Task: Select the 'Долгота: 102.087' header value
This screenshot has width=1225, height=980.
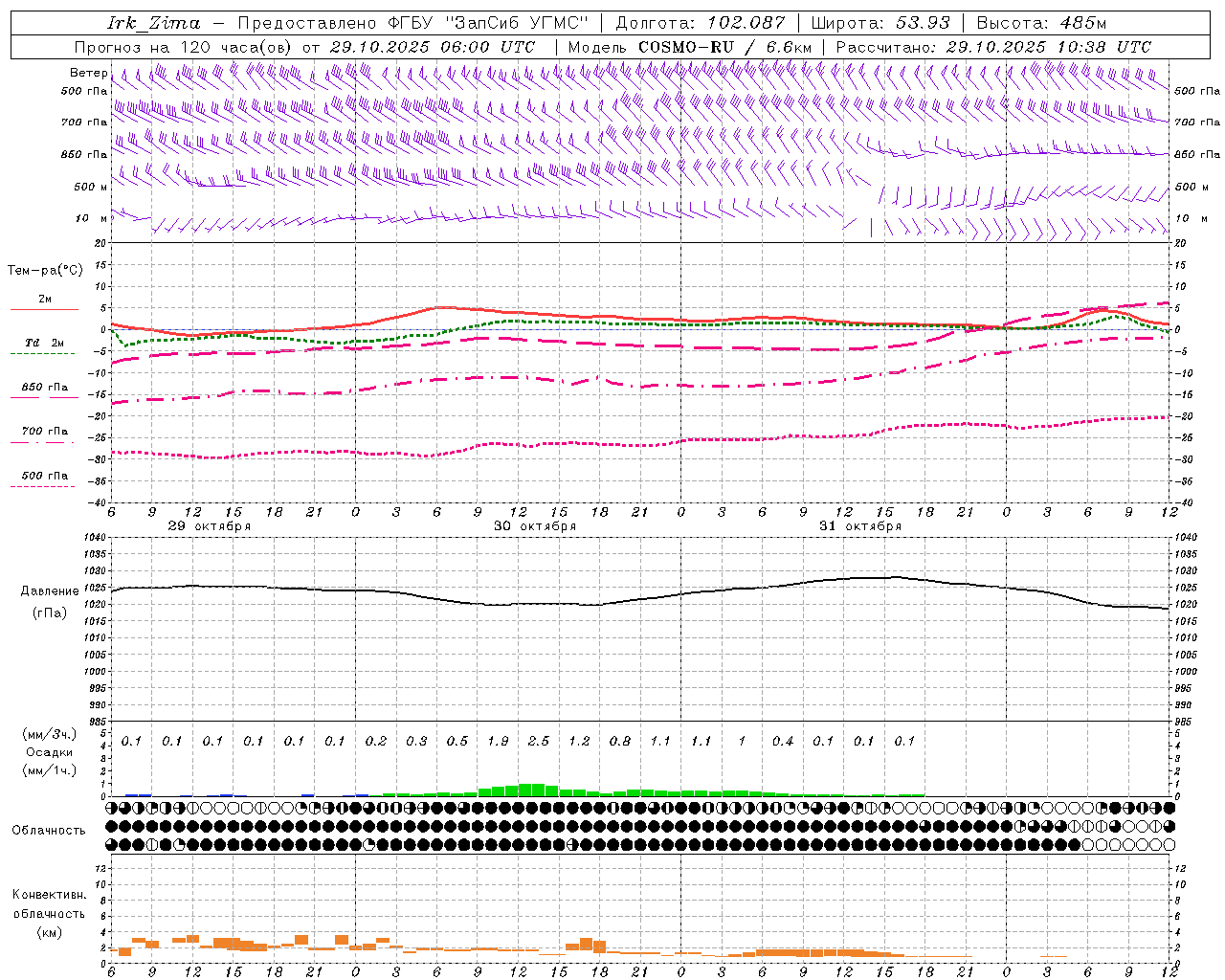Action: tap(700, 23)
